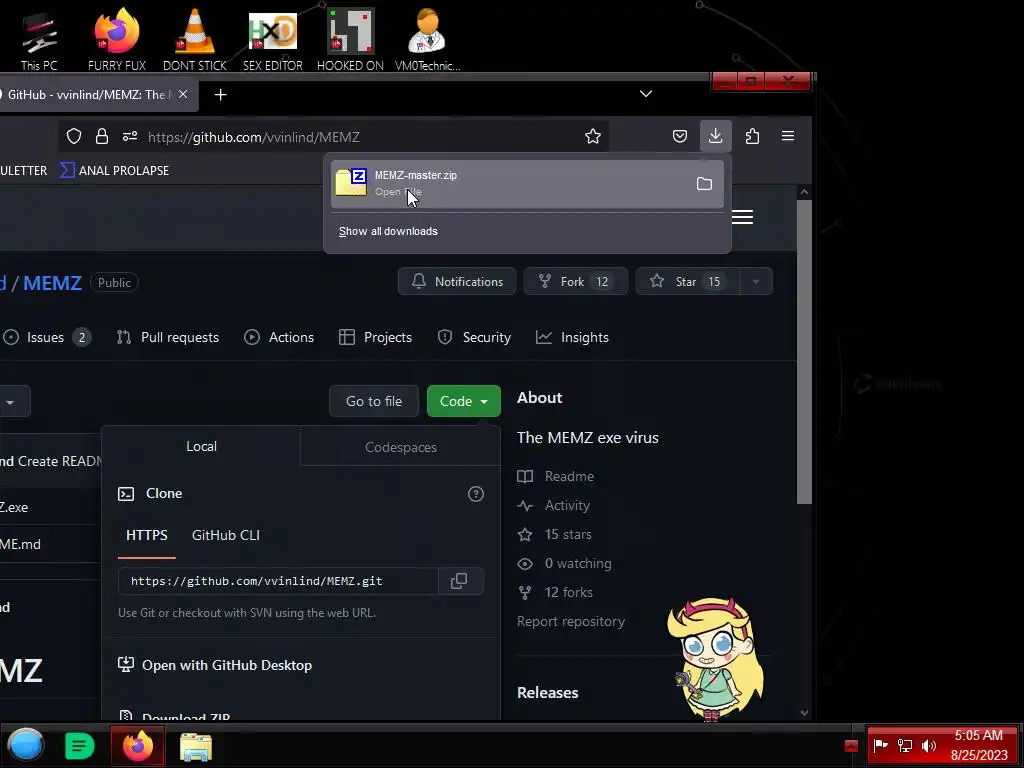Open the Firefox application menu
The width and height of the screenshot is (1024, 768).
[x=788, y=136]
